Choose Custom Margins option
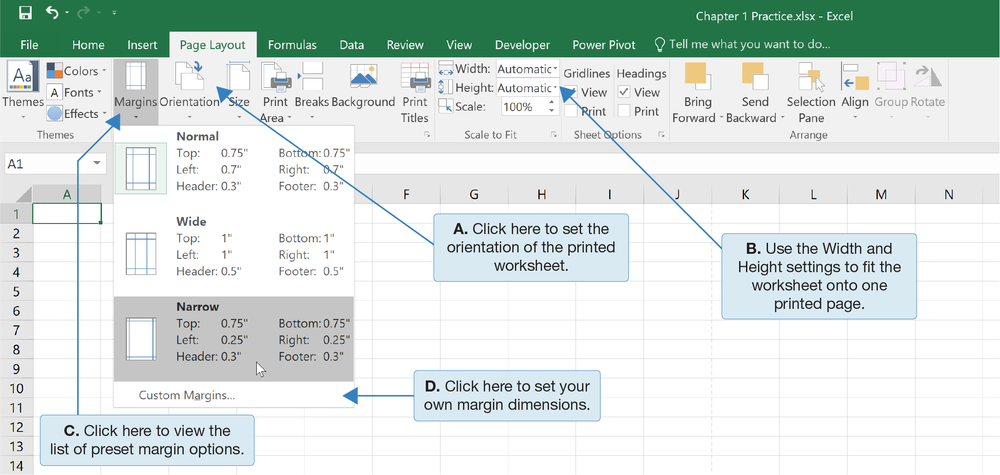1000x475 pixels. pos(187,395)
